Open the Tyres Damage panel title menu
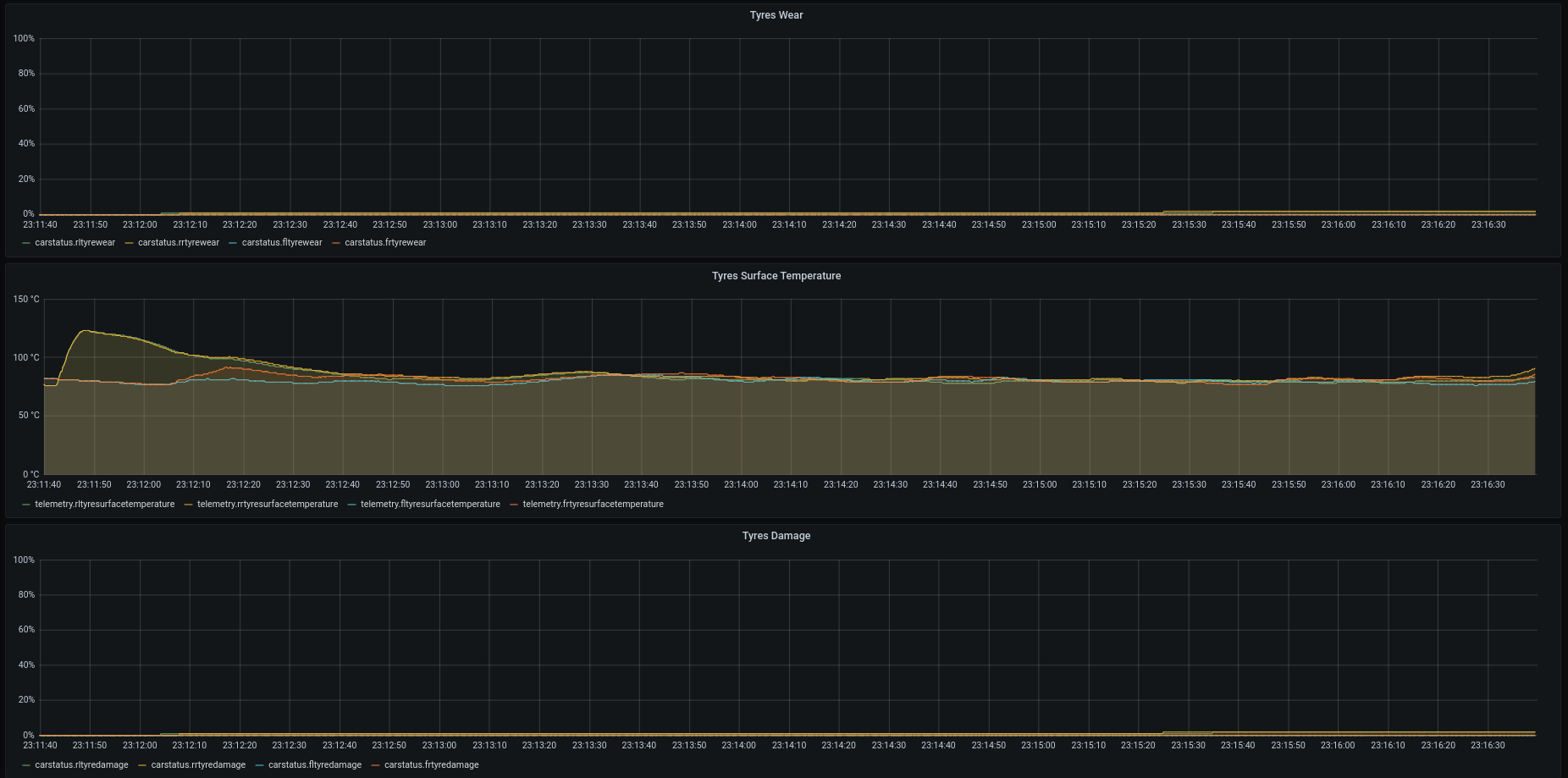The height and width of the screenshot is (778, 1568). [x=776, y=536]
